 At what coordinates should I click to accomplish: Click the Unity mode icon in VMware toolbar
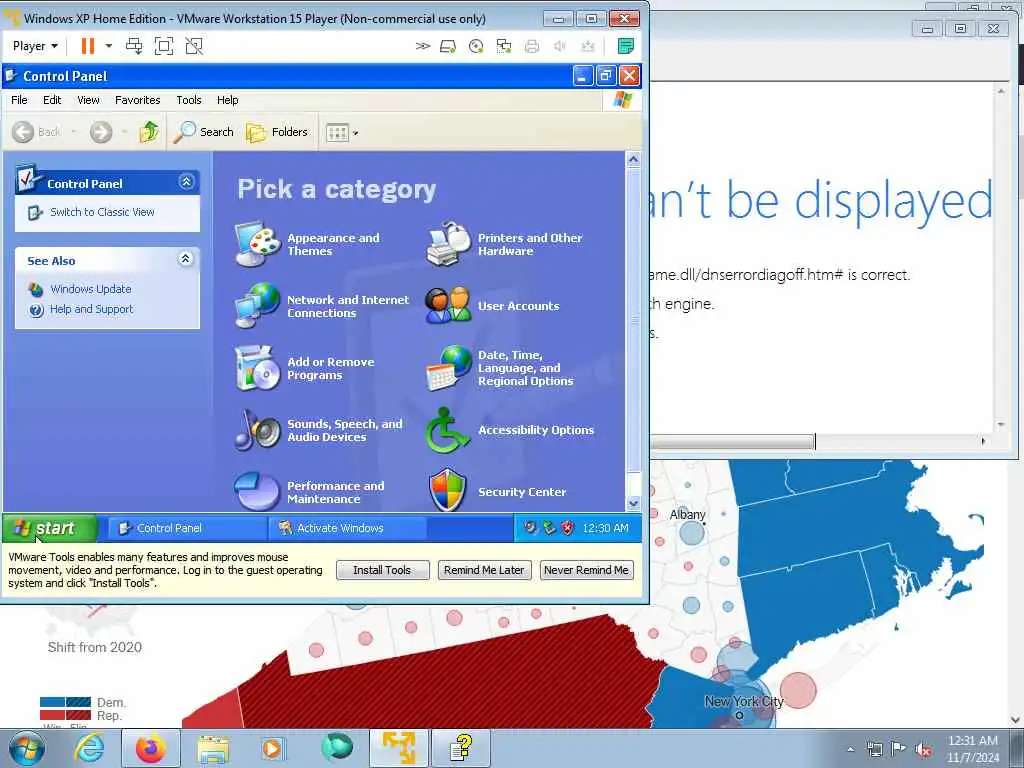[194, 46]
